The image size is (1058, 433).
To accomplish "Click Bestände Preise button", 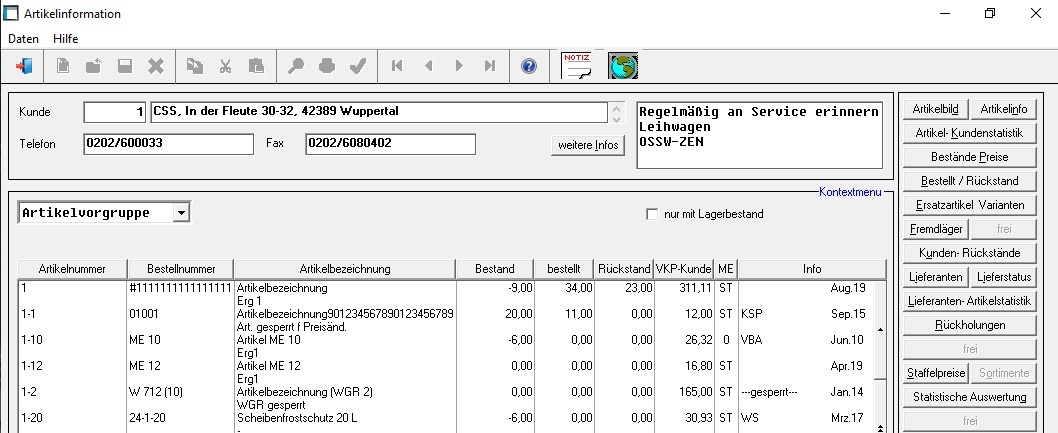I will tap(970, 157).
